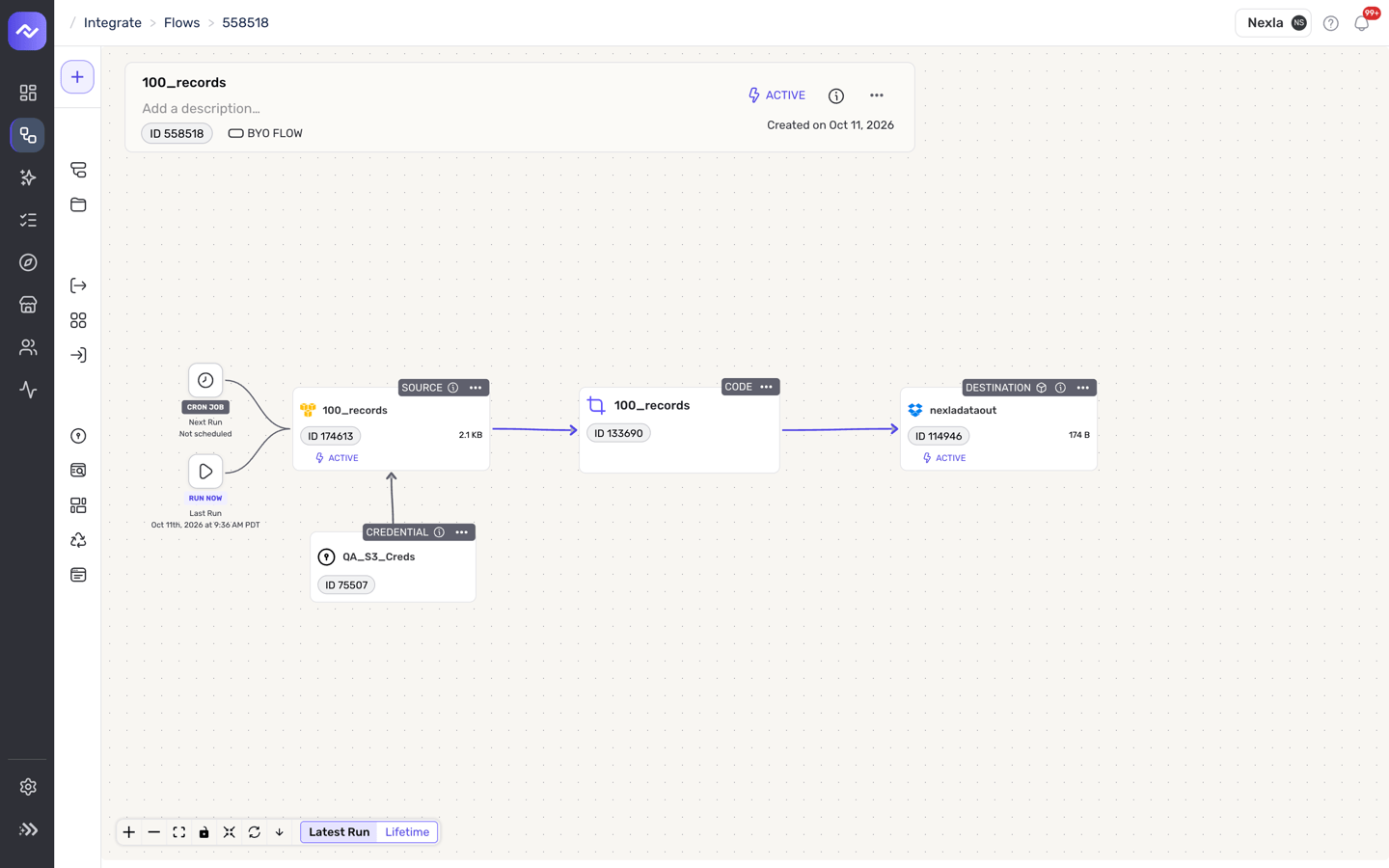The width and height of the screenshot is (1389, 868).
Task: Open CREDENTIAL node info icon
Action: click(439, 532)
